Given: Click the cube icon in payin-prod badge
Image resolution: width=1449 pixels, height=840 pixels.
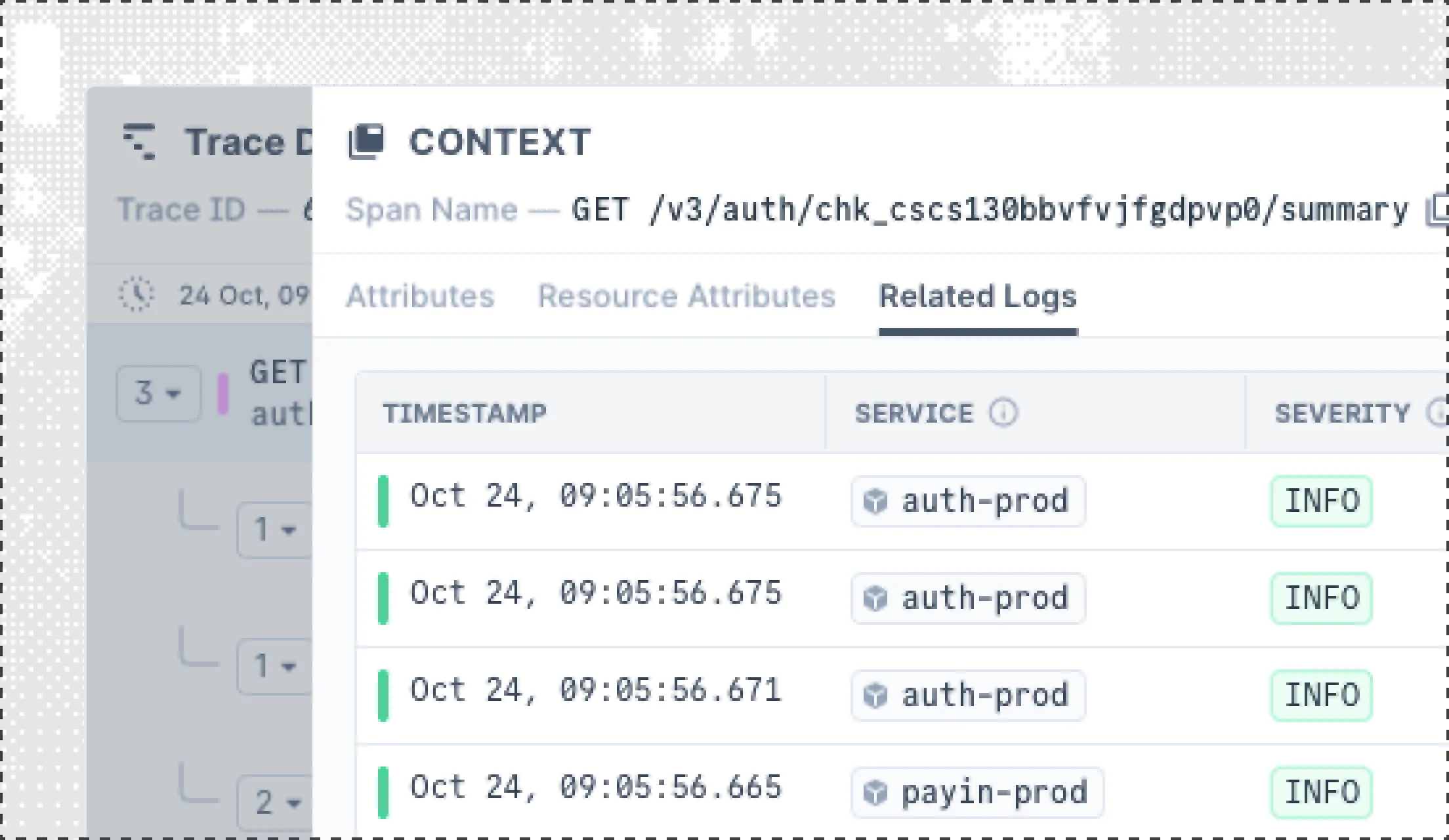Looking at the screenshot, I should pyautogui.click(x=875, y=793).
